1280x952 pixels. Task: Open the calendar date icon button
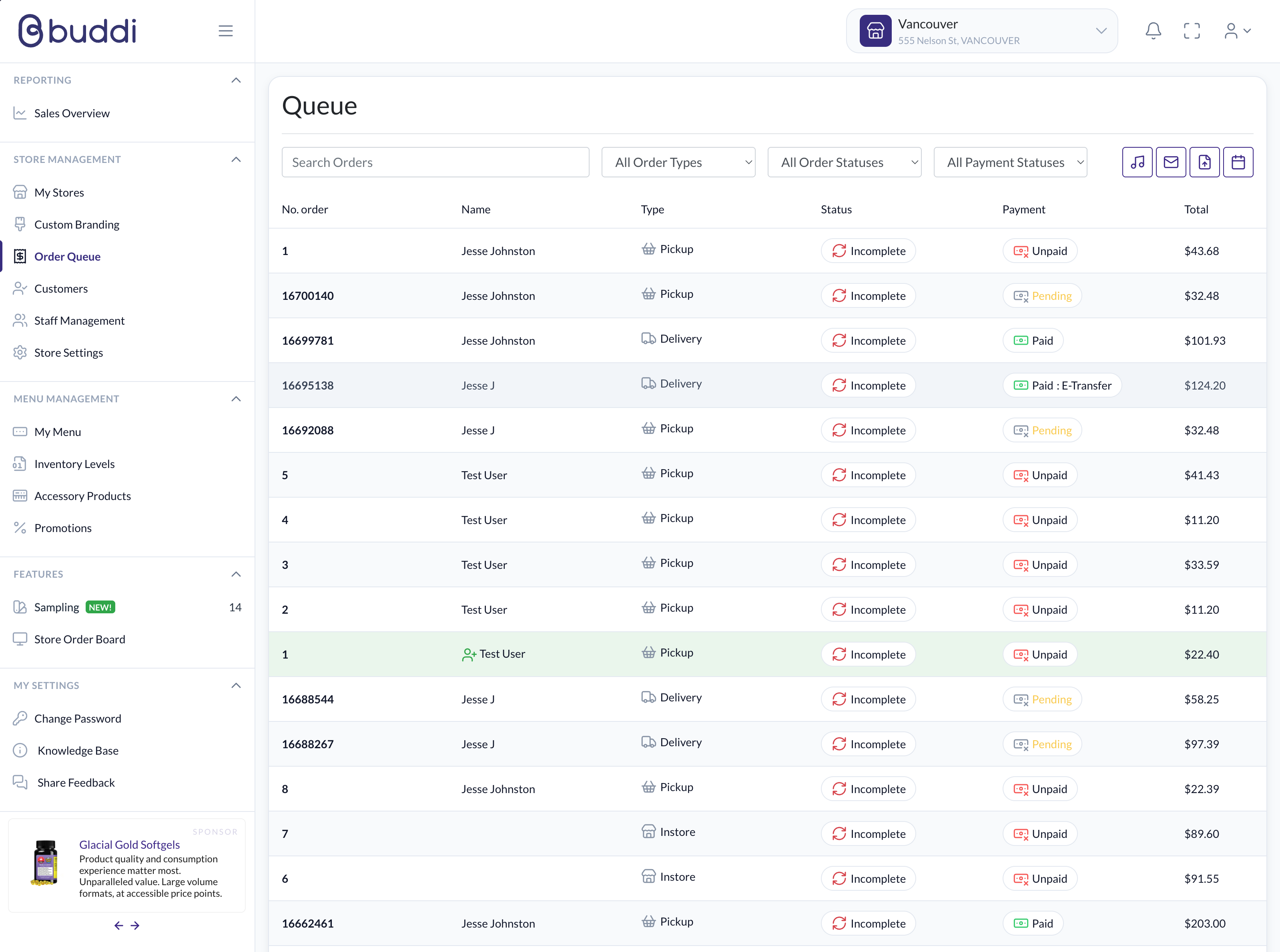click(x=1238, y=163)
